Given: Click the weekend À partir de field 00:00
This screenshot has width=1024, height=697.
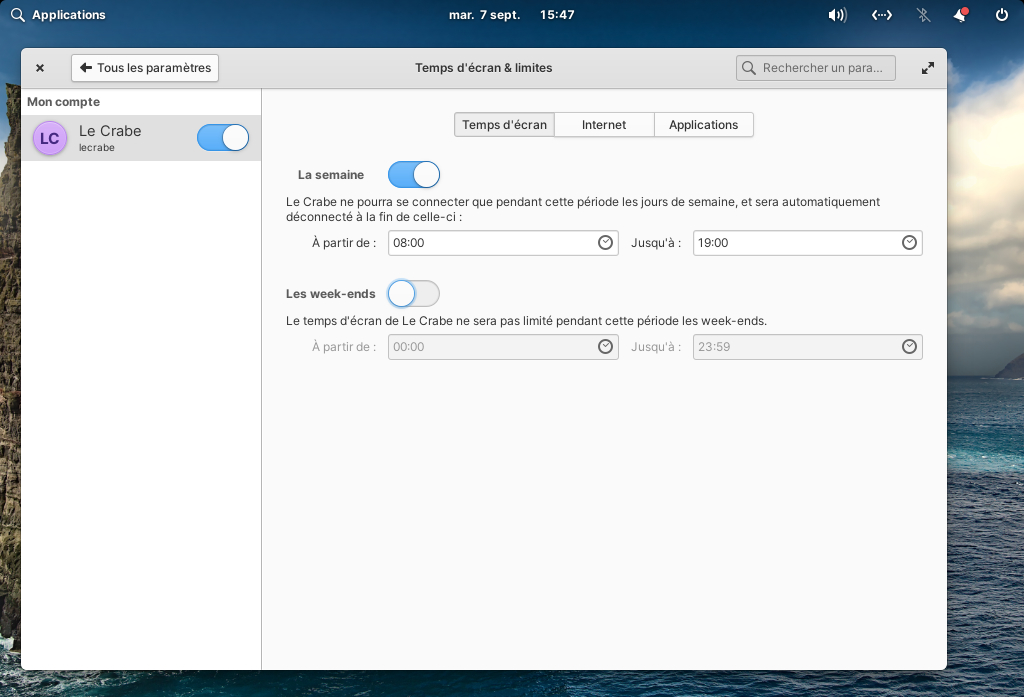Looking at the screenshot, I should (503, 346).
